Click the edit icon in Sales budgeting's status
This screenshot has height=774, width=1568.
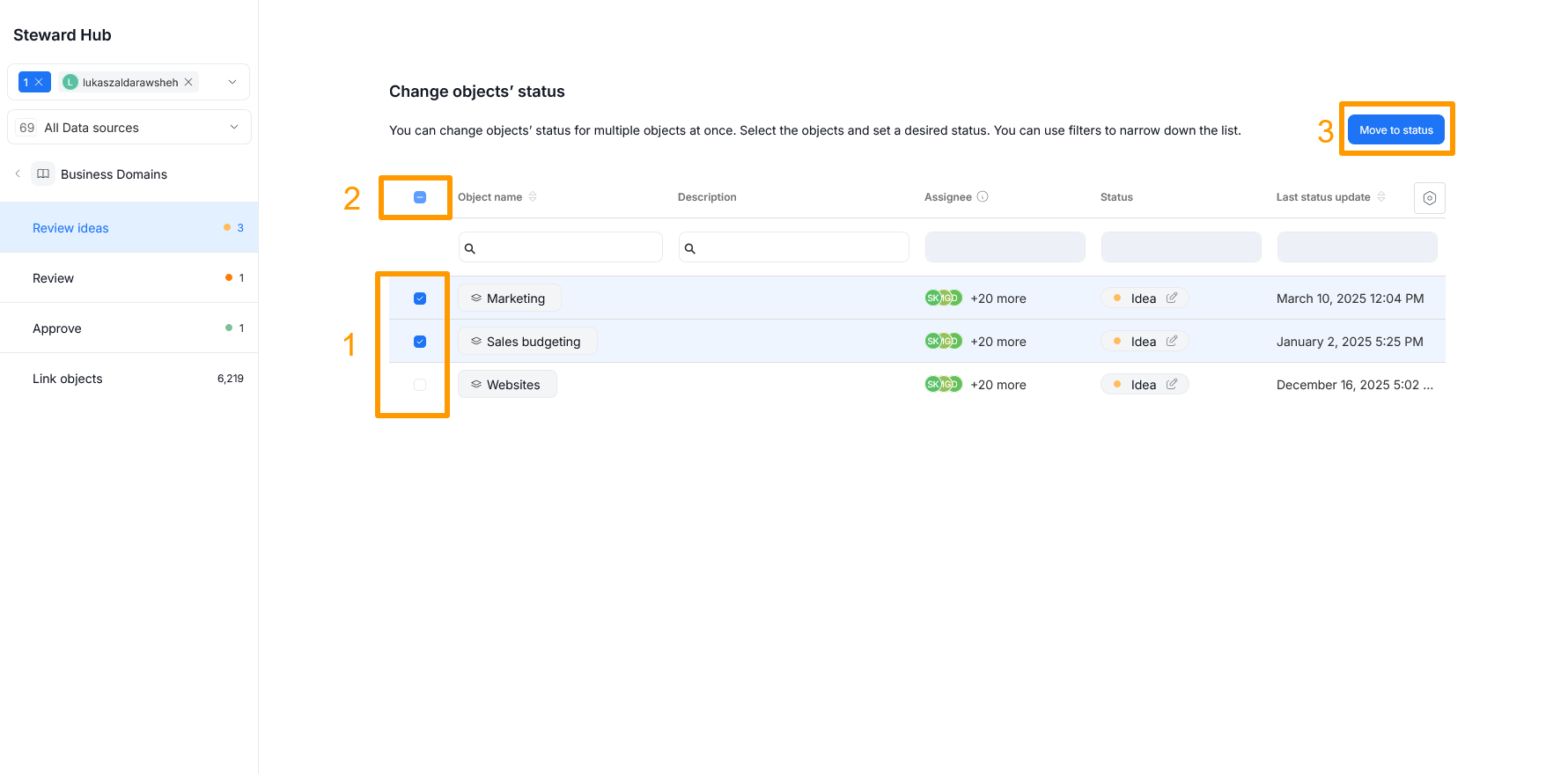pyautogui.click(x=1172, y=341)
